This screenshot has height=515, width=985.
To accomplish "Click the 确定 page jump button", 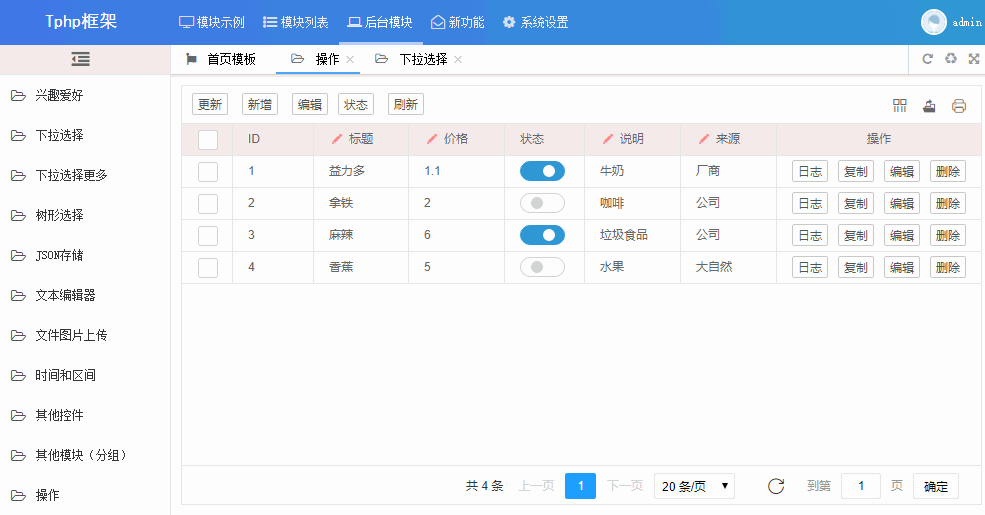I will tap(936, 486).
